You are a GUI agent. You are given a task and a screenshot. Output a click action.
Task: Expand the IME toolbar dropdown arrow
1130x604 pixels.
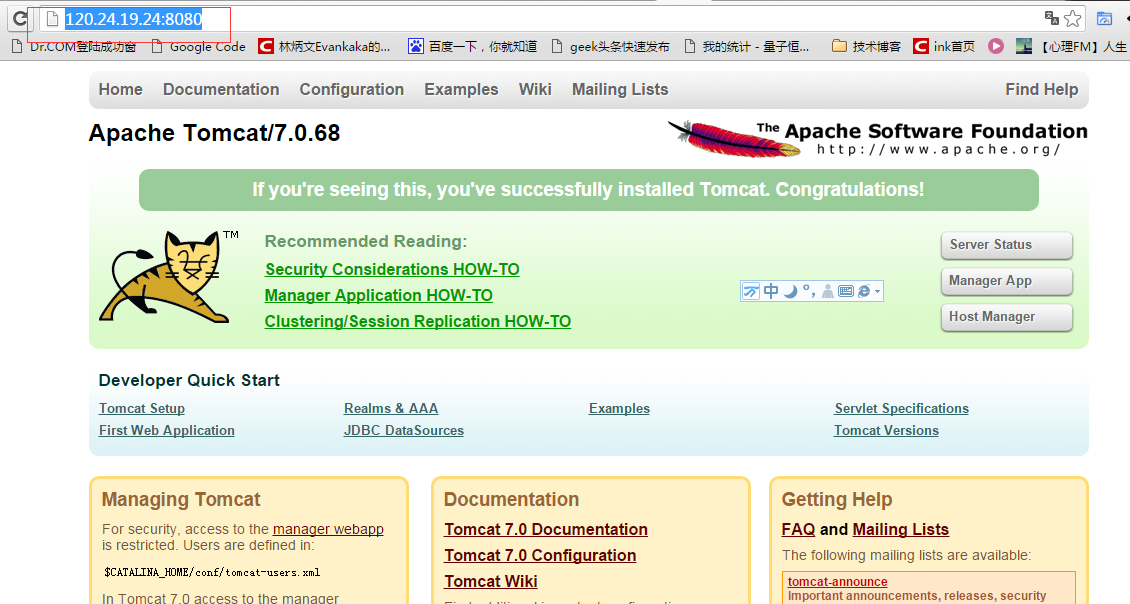click(877, 292)
